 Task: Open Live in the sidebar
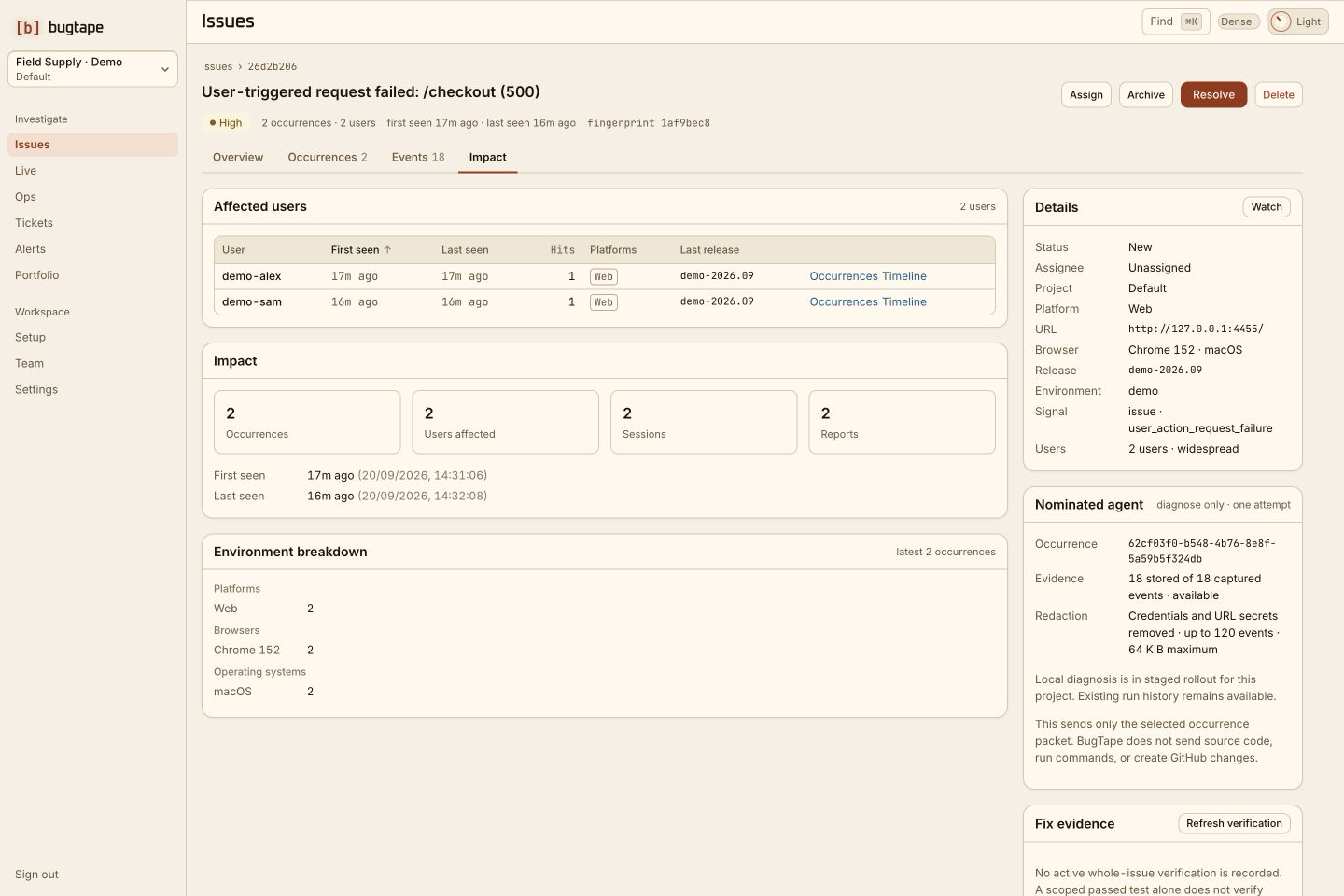(x=92, y=171)
